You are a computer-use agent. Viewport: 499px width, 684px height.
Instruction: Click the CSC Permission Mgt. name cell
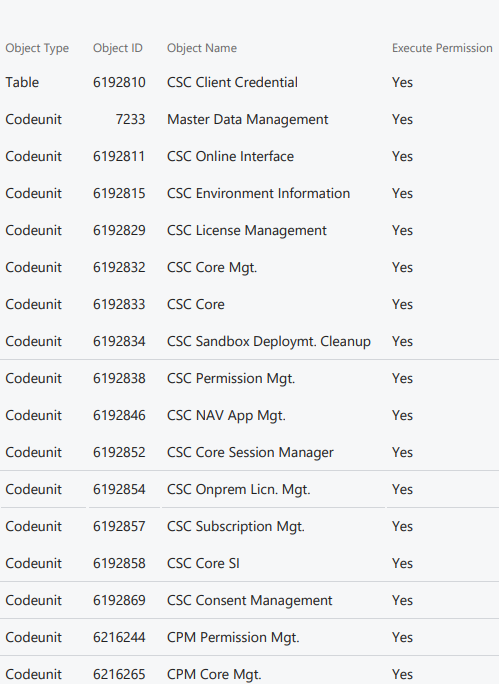(231, 379)
